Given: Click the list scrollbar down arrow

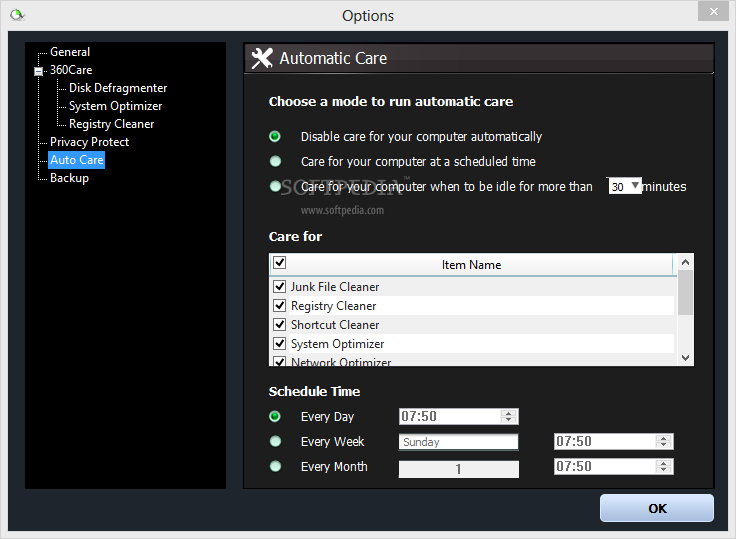Looking at the screenshot, I should [685, 358].
